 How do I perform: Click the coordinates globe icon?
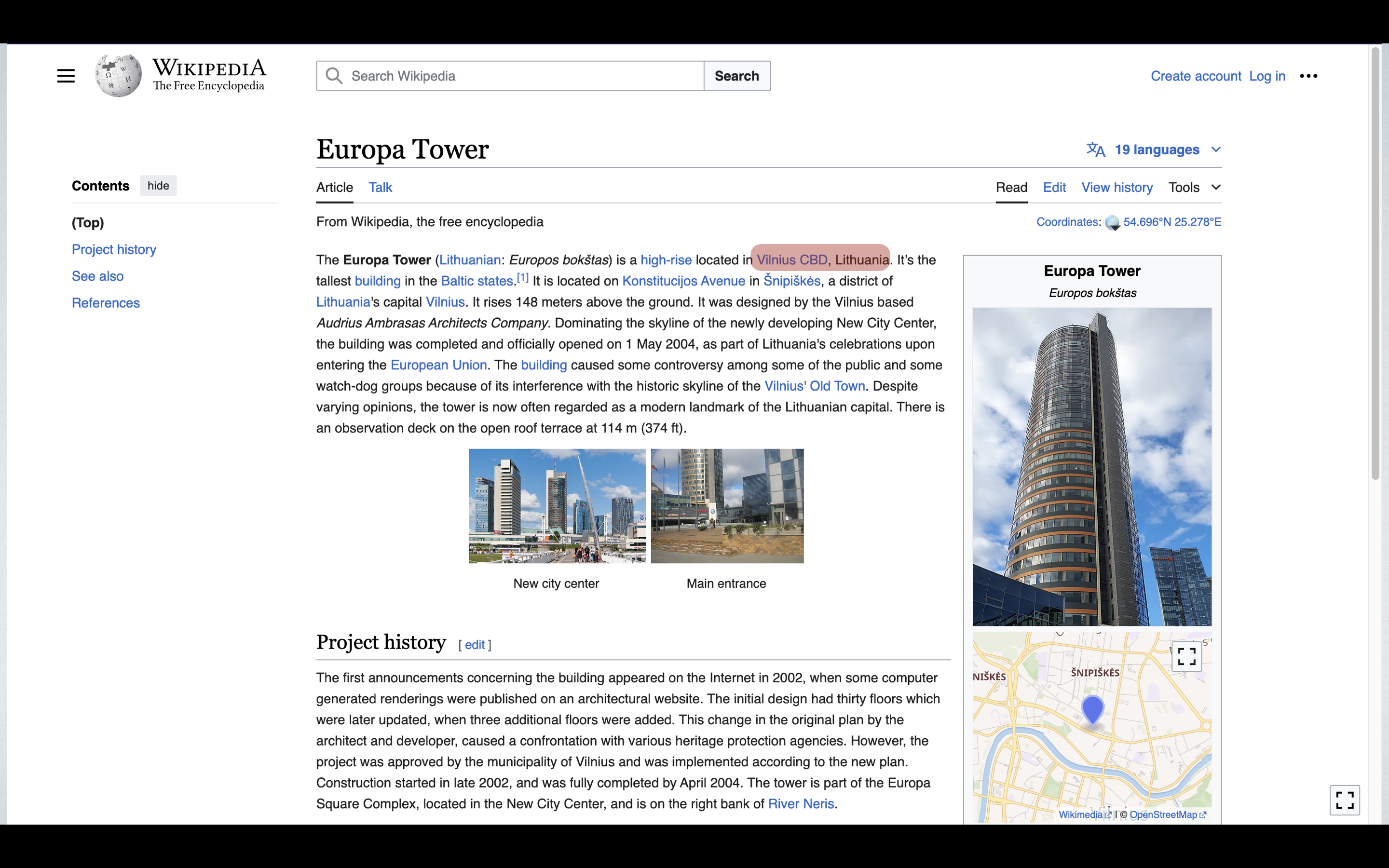[x=1112, y=222]
